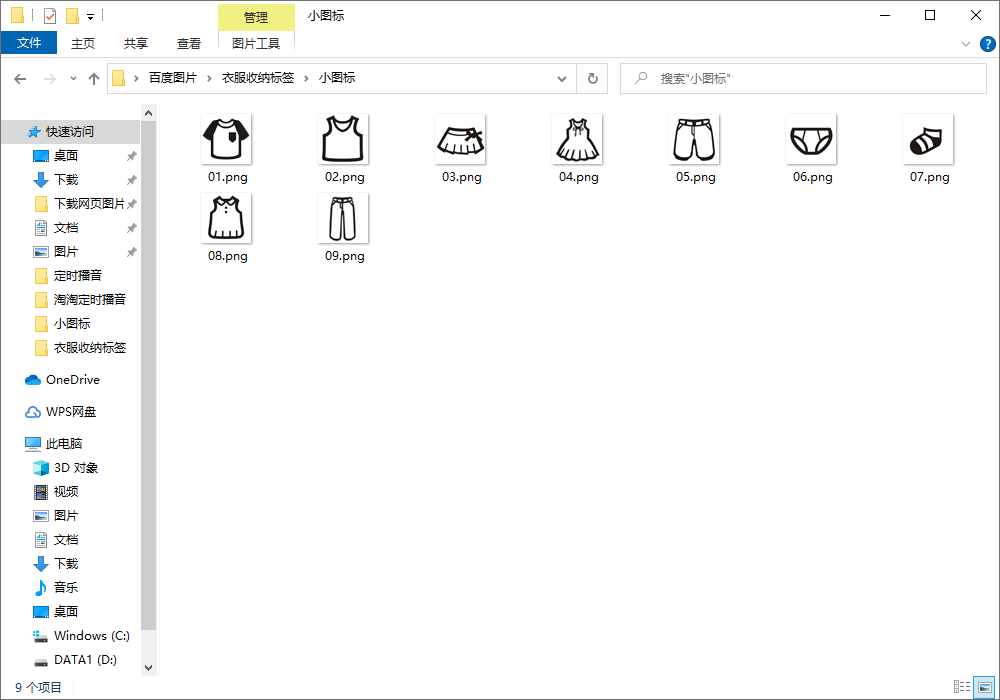Viewport: 1000px width, 700px height.
Task: Open 图片 under This PC
Action: pyautogui.click(x=66, y=516)
